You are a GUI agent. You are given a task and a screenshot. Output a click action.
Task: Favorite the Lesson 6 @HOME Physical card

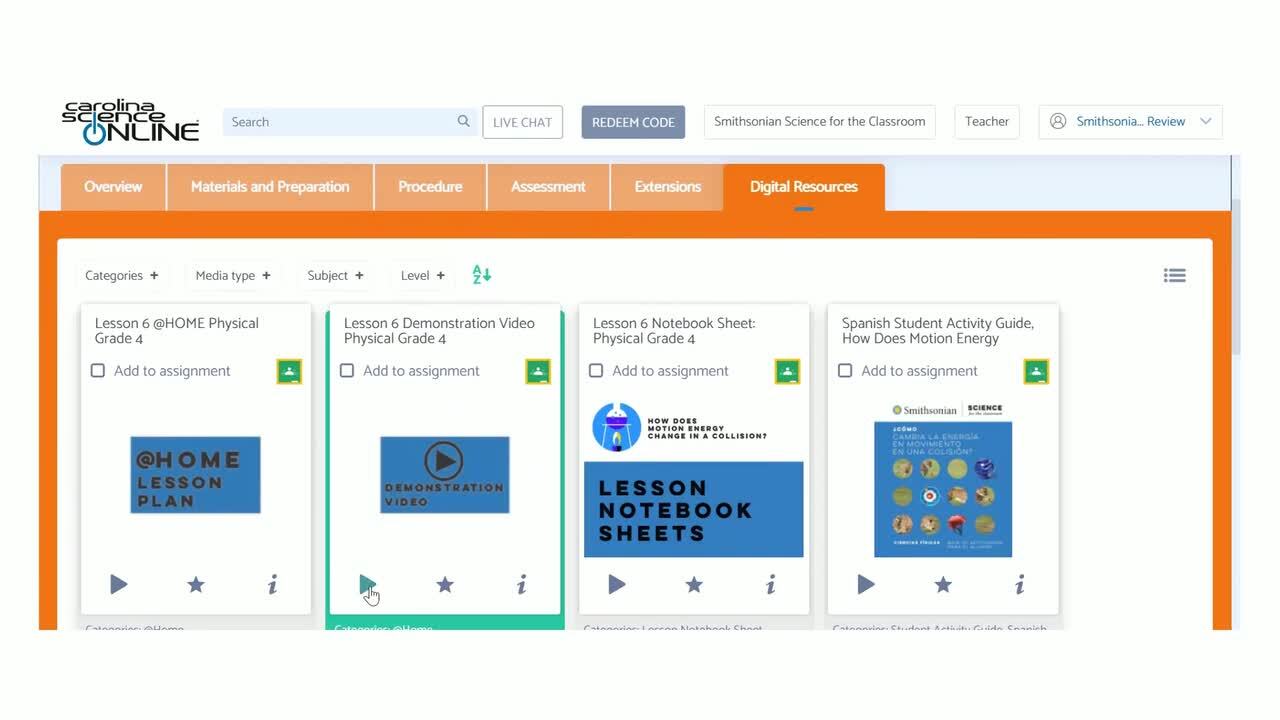point(196,584)
